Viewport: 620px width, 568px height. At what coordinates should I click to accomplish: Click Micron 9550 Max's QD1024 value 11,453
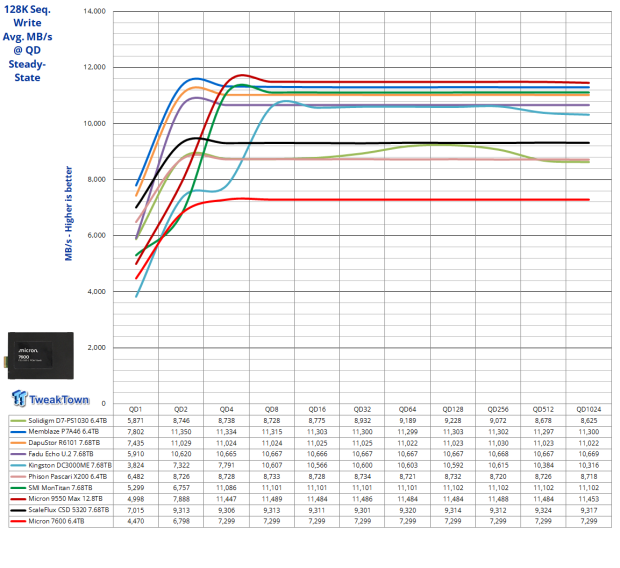coord(589,499)
